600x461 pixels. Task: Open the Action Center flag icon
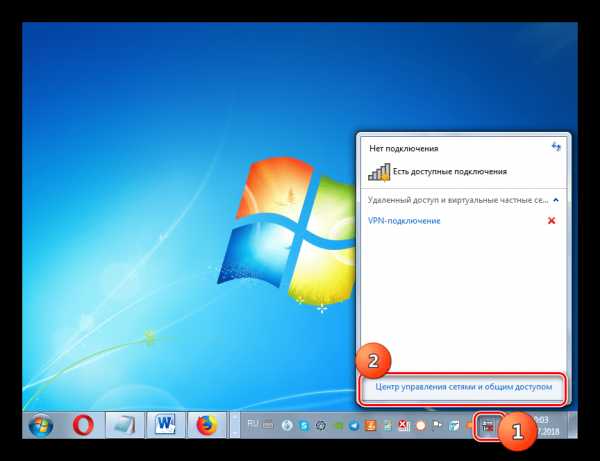pyautogui.click(x=437, y=425)
